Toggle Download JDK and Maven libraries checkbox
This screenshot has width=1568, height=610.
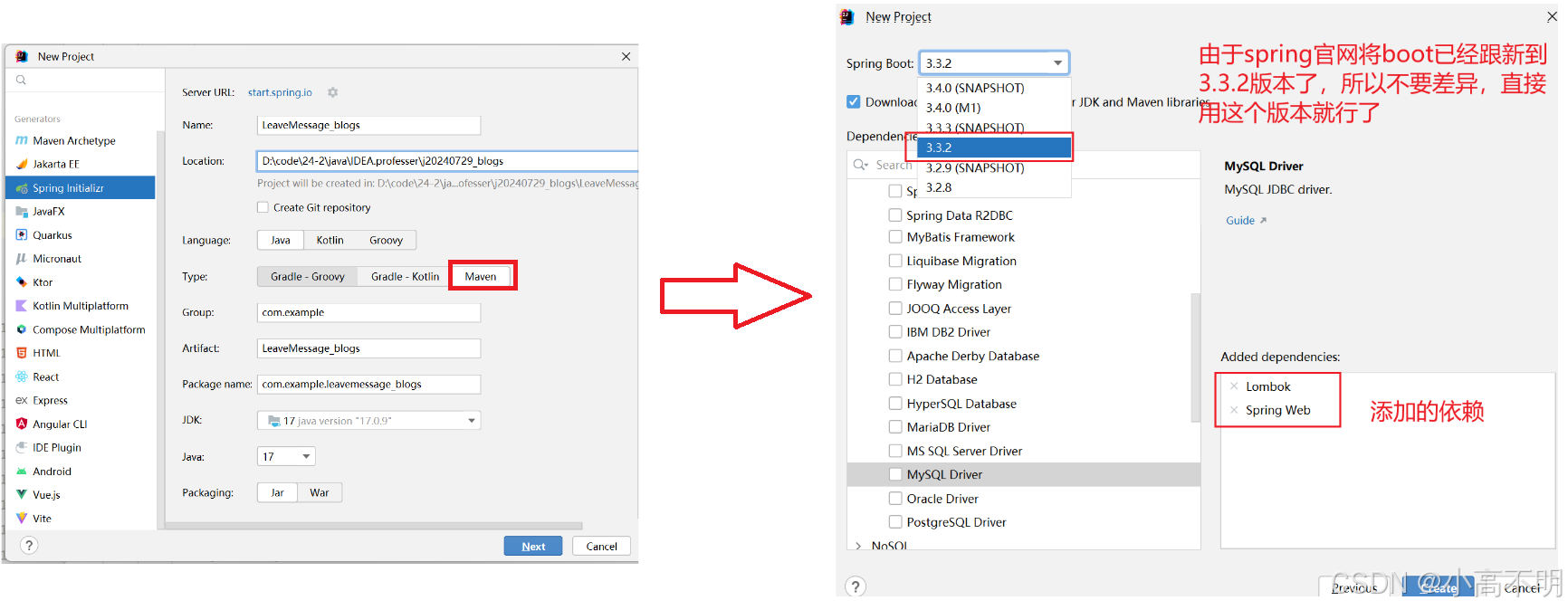[x=853, y=101]
